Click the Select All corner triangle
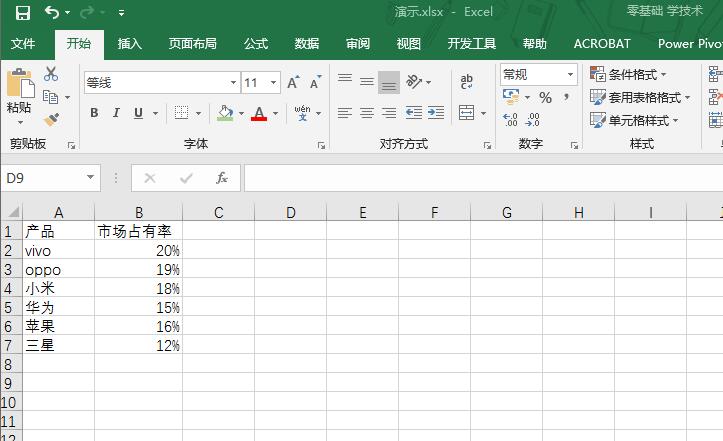723x441 pixels. 12,212
